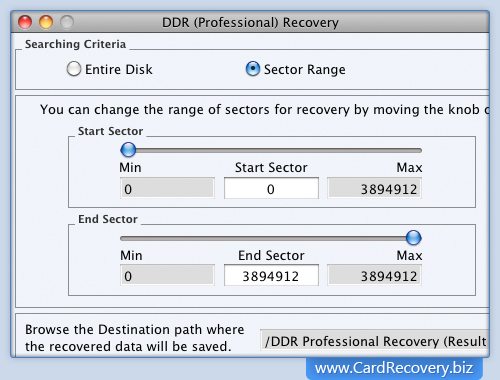Click the End Sector value input field
The width and height of the screenshot is (500, 380).
click(x=271, y=275)
